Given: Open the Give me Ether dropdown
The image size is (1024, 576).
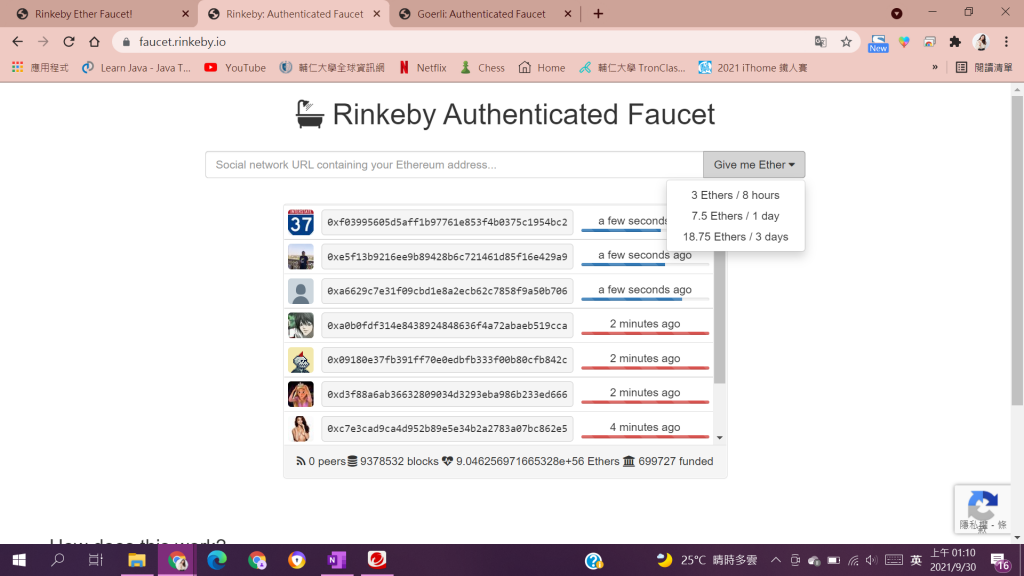Looking at the screenshot, I should click(754, 165).
